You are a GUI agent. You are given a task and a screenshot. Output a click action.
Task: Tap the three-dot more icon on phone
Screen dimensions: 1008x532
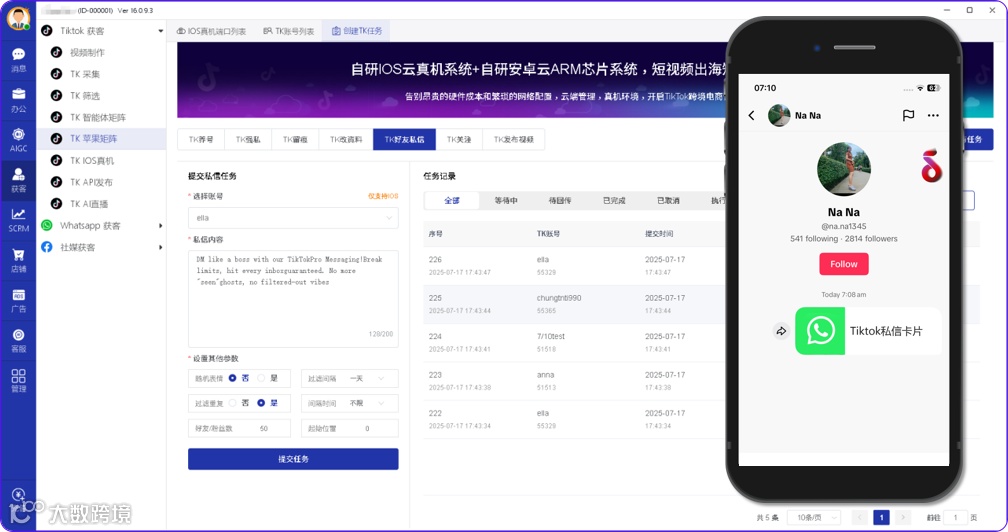click(x=933, y=116)
